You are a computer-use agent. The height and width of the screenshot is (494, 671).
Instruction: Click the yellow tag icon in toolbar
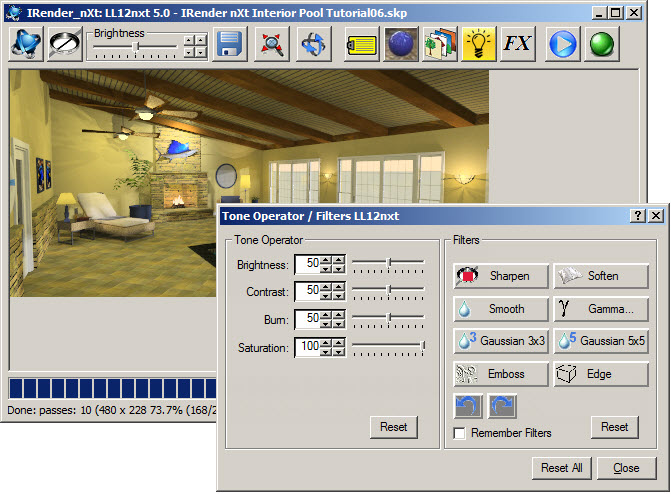(x=361, y=45)
